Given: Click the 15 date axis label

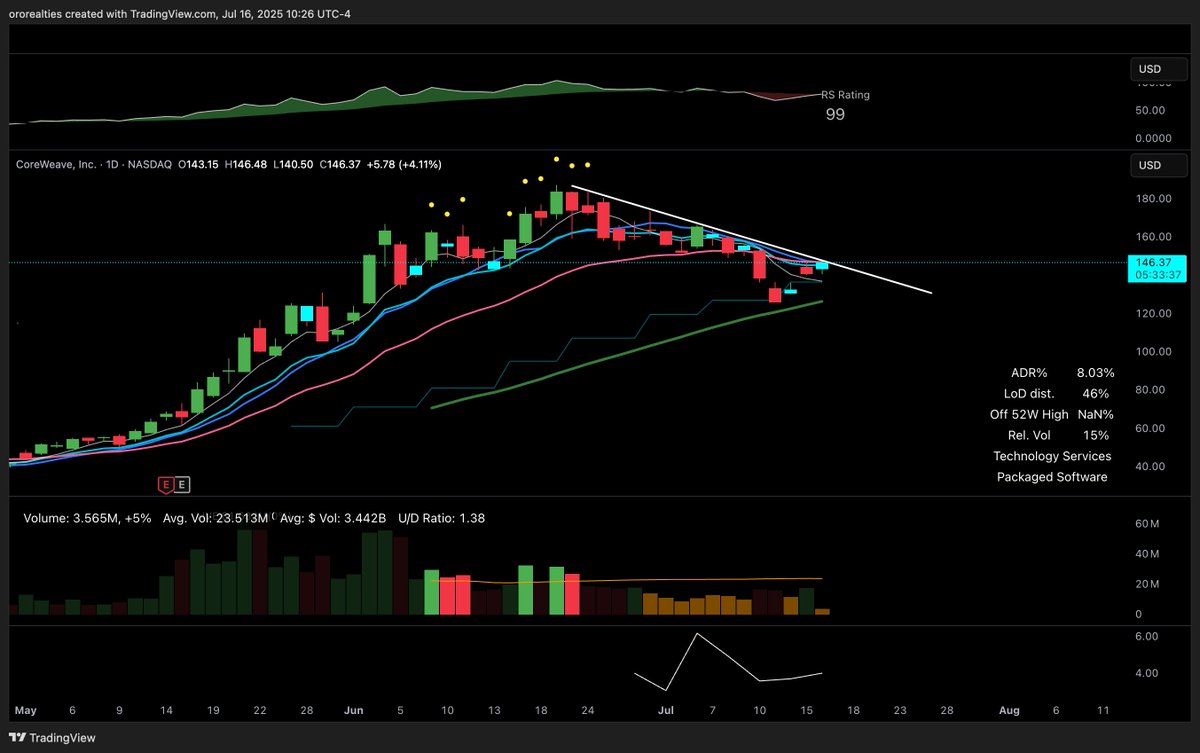Looking at the screenshot, I should click(805, 710).
